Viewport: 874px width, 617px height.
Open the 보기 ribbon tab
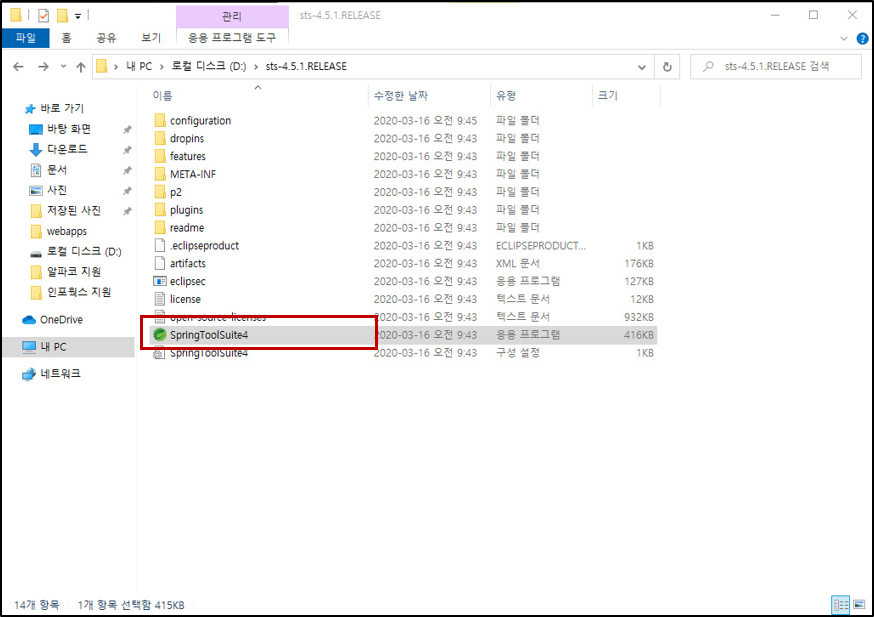(x=150, y=38)
